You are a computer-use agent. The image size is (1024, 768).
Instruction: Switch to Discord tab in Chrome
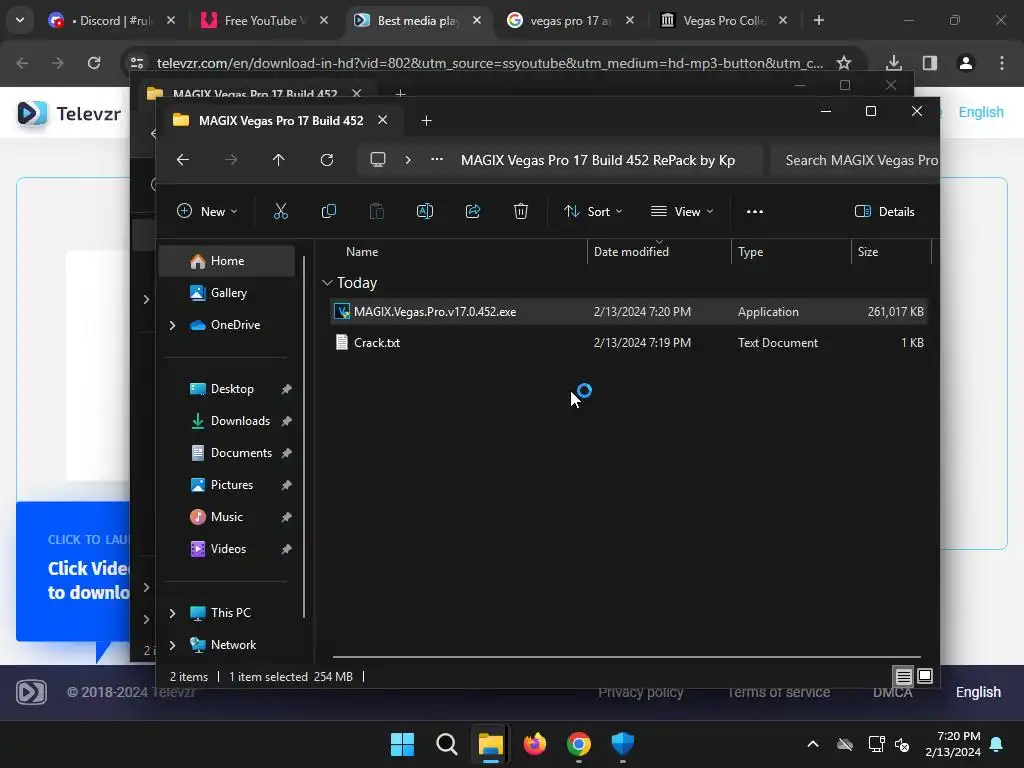tap(112, 20)
